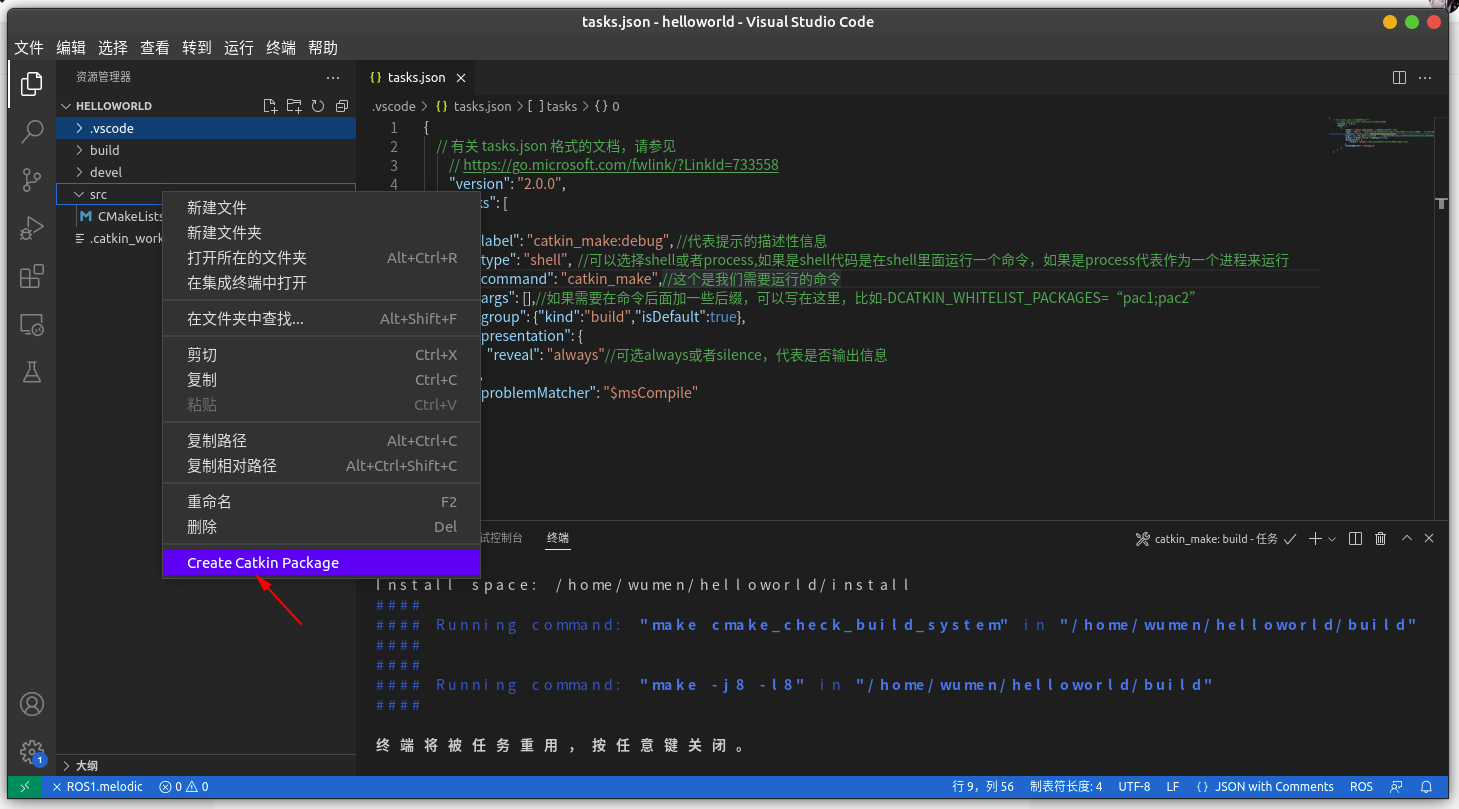Open the Source Control sidebar icon
This screenshot has width=1459, height=809.
31,180
